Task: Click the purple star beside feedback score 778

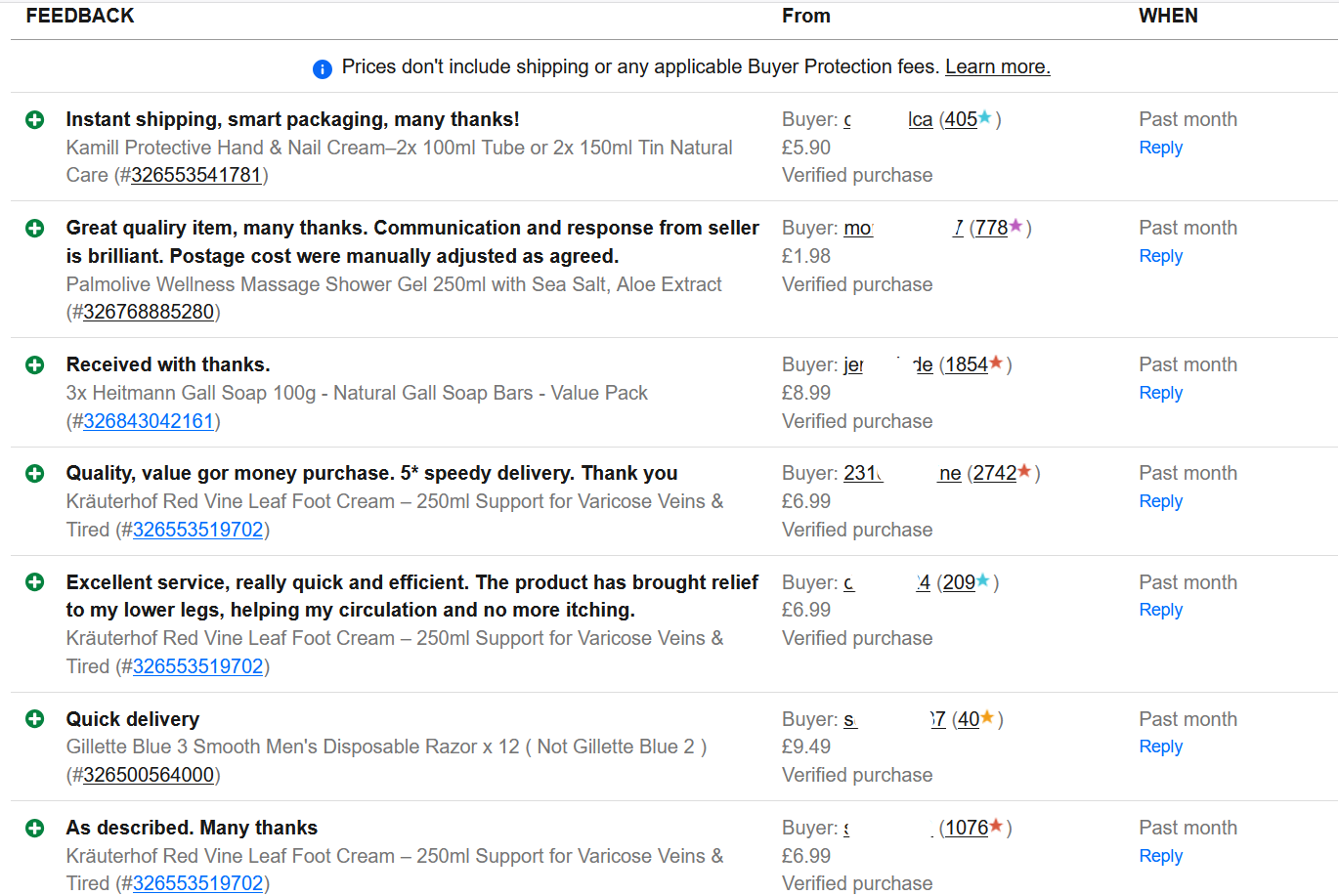Action: [x=1015, y=227]
